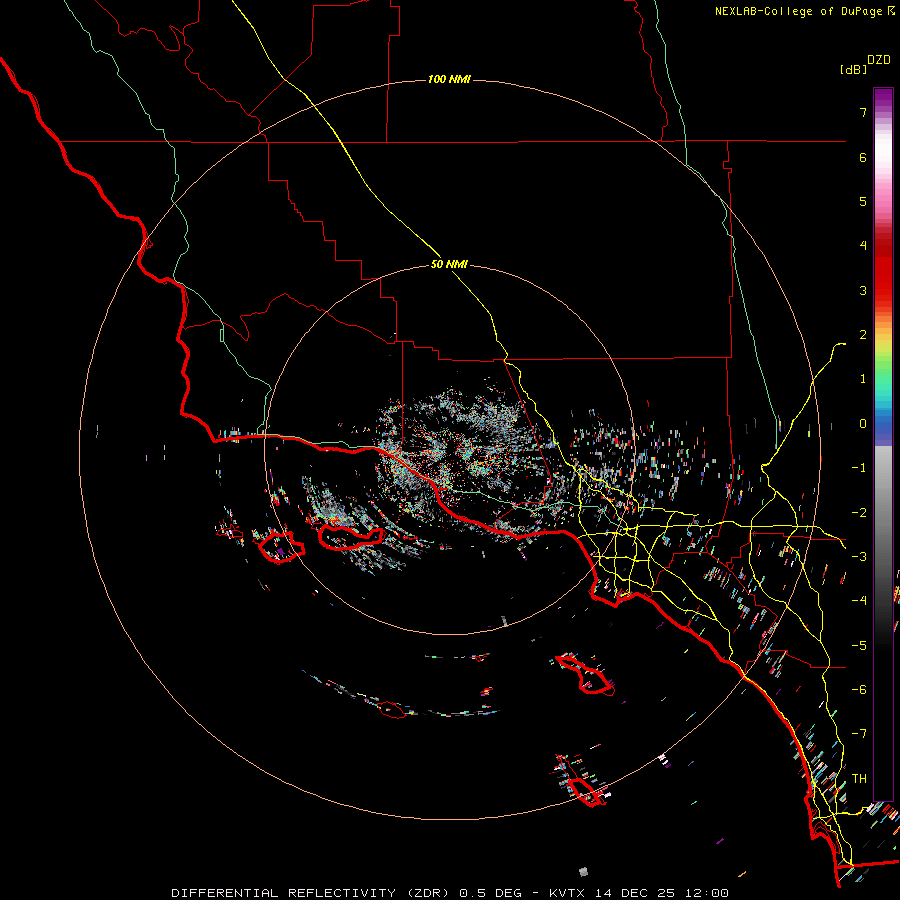Click the -1 tick on color scale
The height and width of the screenshot is (900, 900).
pos(859,468)
